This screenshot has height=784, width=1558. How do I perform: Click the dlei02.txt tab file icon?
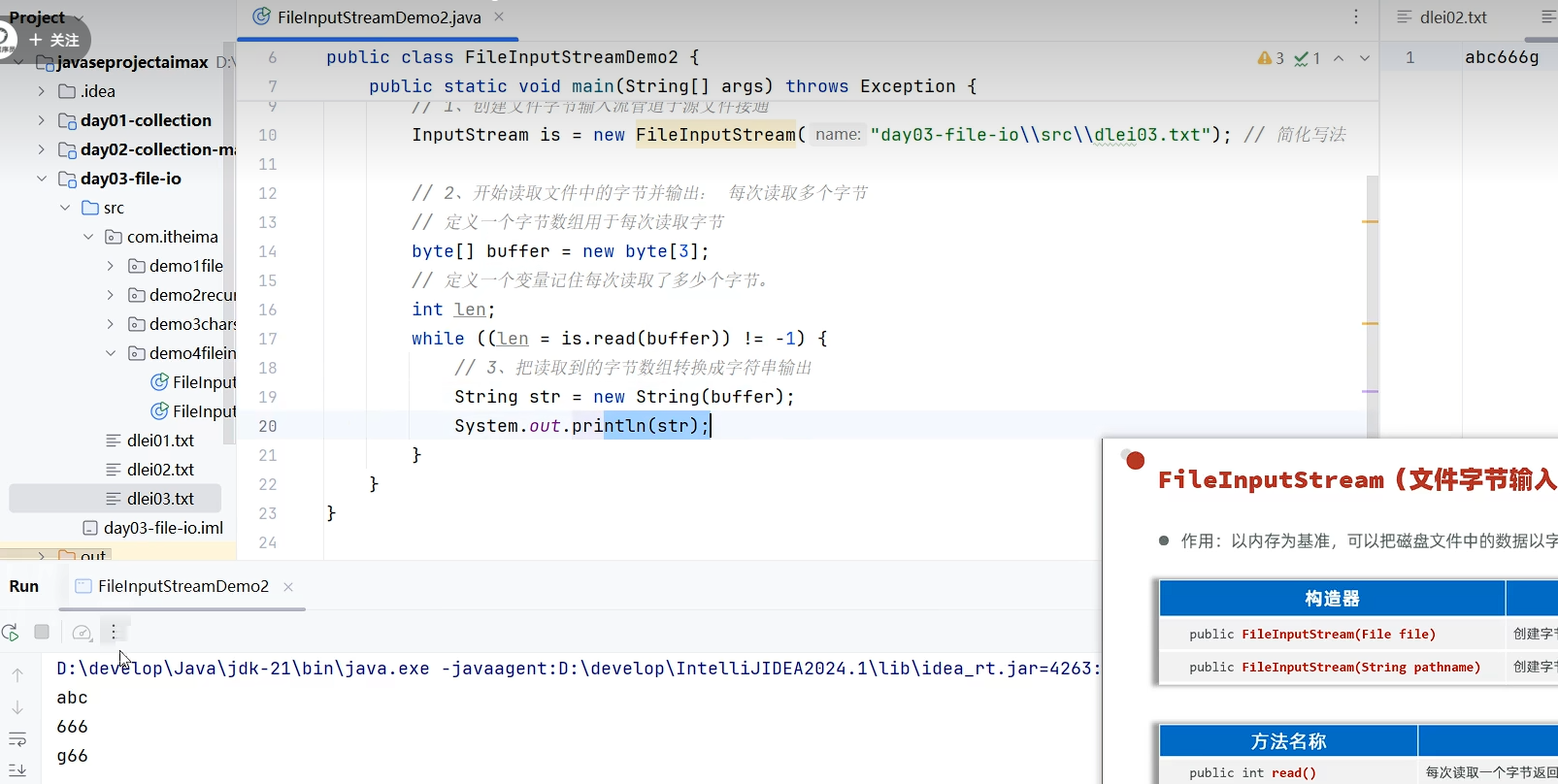(x=1405, y=17)
